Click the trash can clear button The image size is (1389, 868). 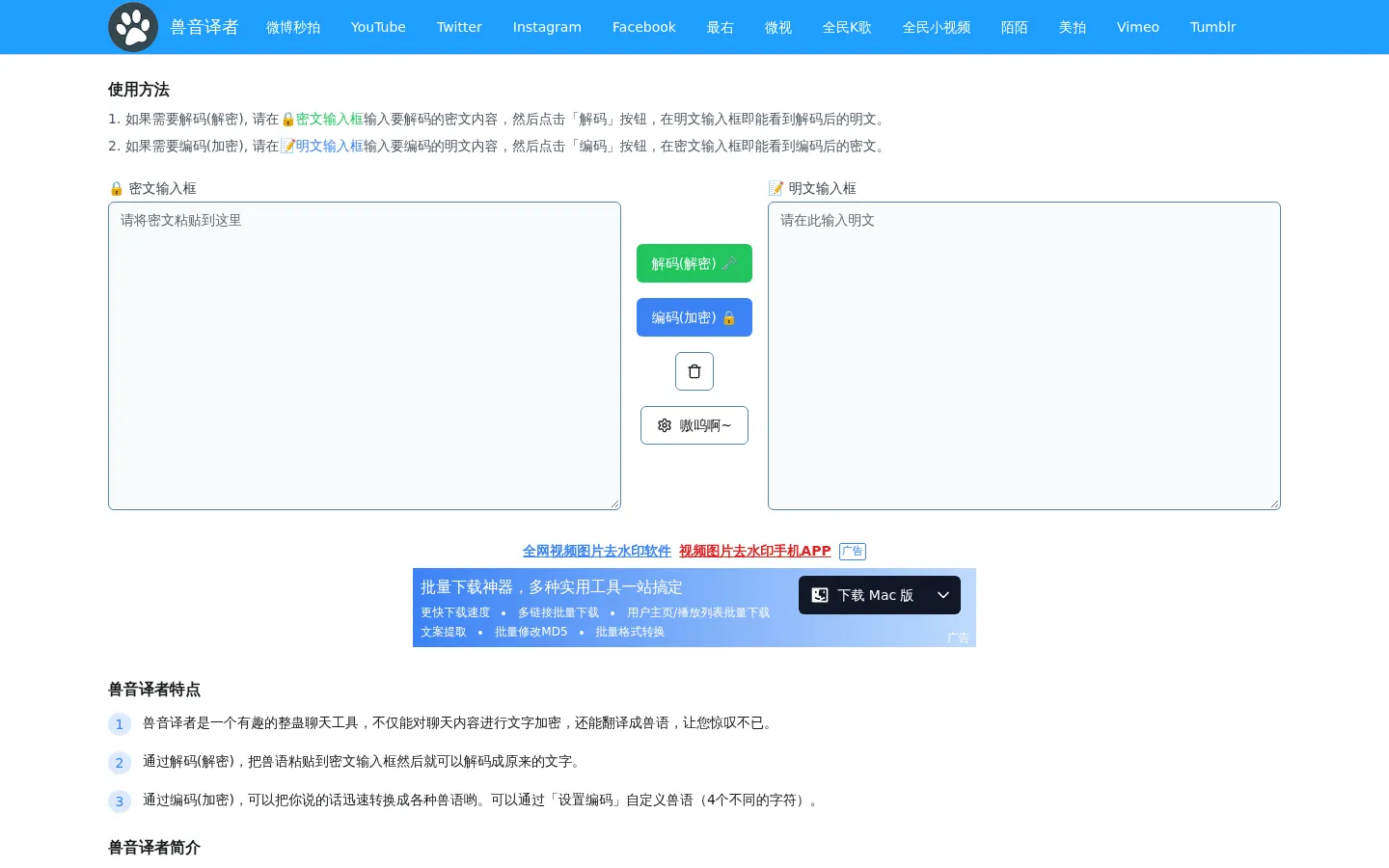(694, 371)
